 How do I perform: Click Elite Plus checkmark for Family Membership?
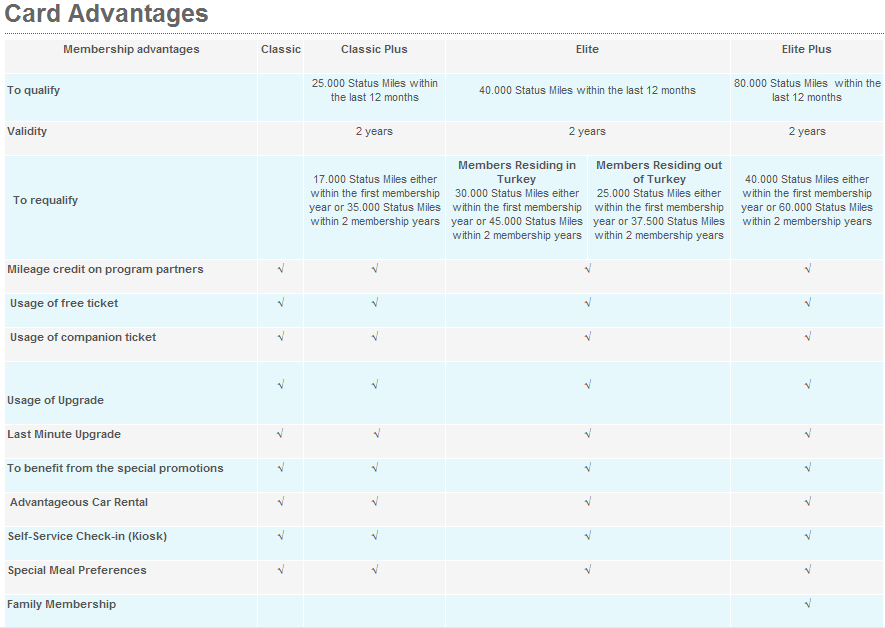coord(808,604)
